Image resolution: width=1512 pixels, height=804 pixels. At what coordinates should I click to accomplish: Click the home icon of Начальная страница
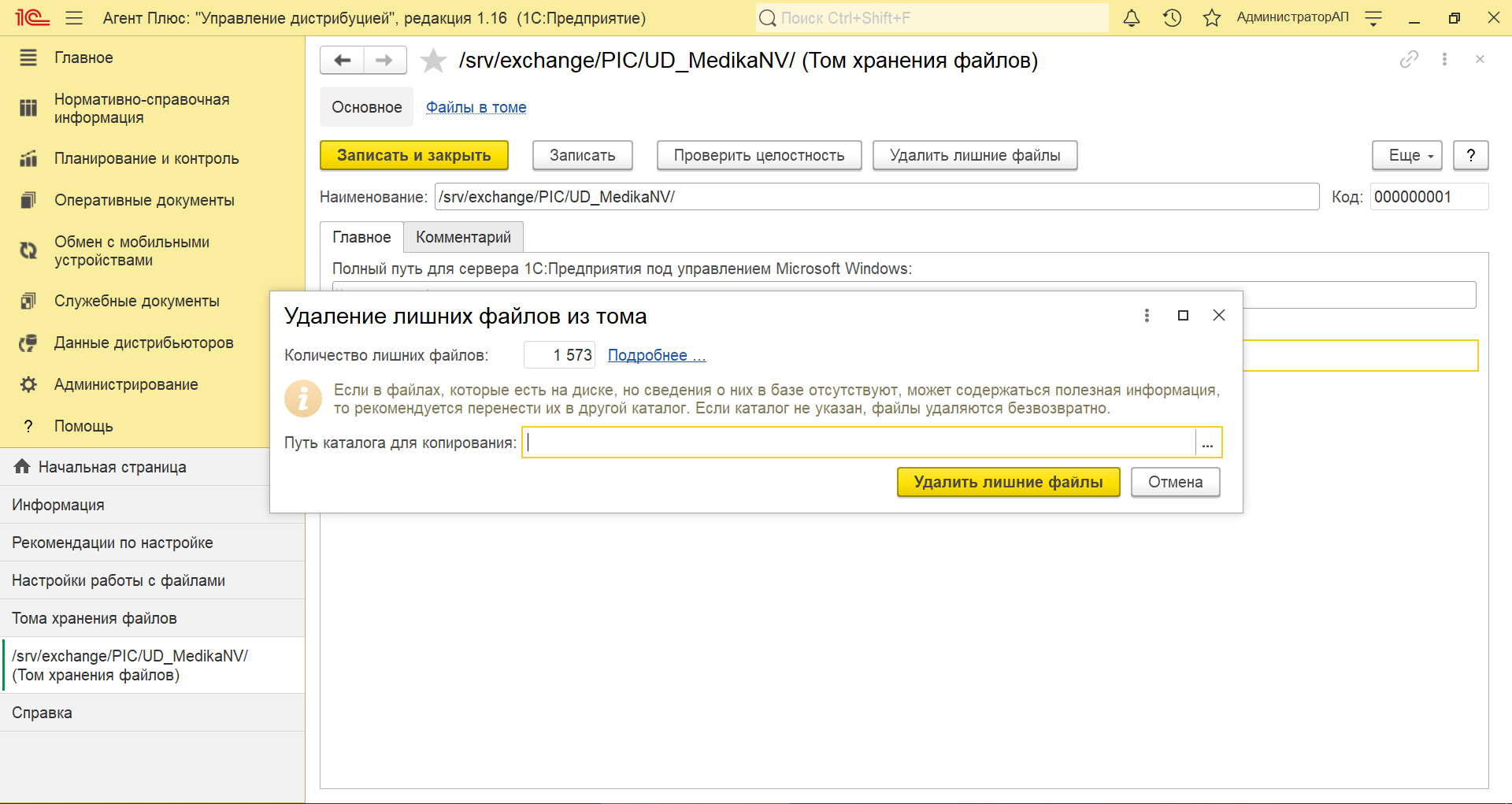point(22,466)
